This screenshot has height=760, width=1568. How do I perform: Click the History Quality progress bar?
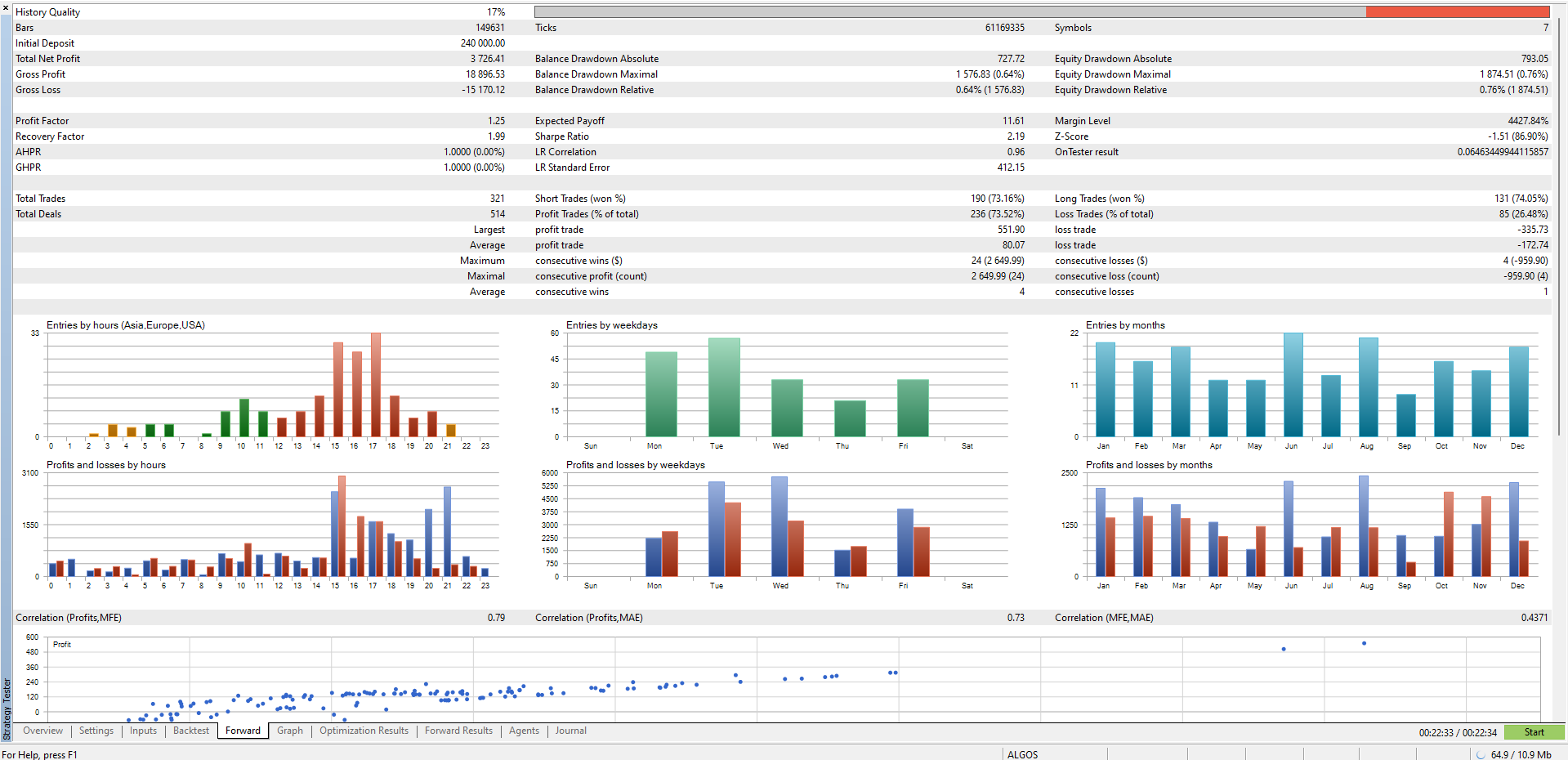pos(1042,12)
